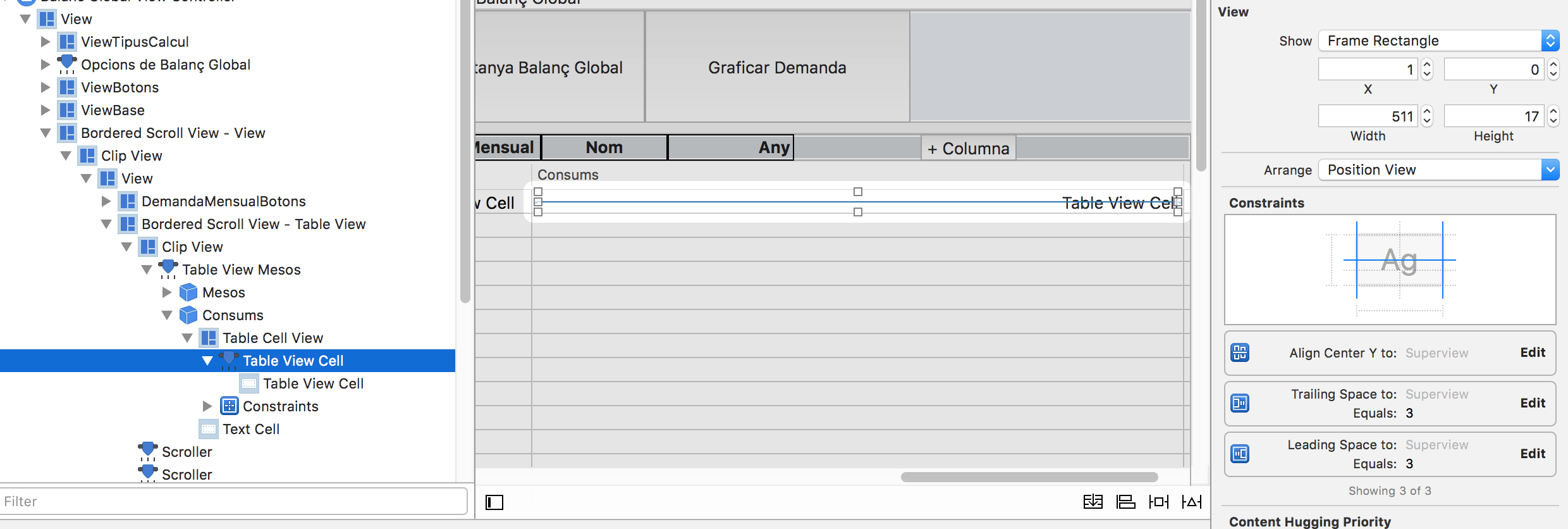
Task: Expand the Constraints group
Action: (207, 406)
